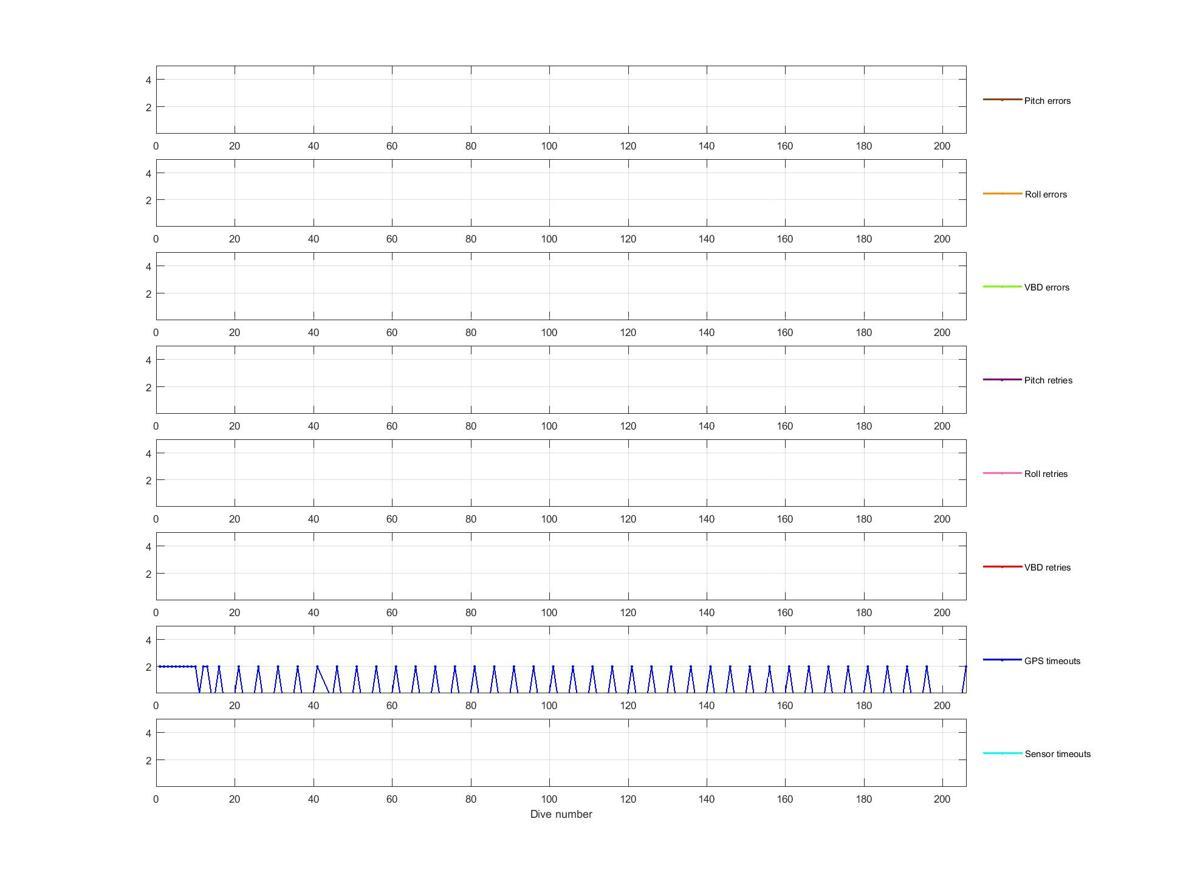Click the Pitch errors legend label
This screenshot has height=885, width=1200.
pos(1047,101)
